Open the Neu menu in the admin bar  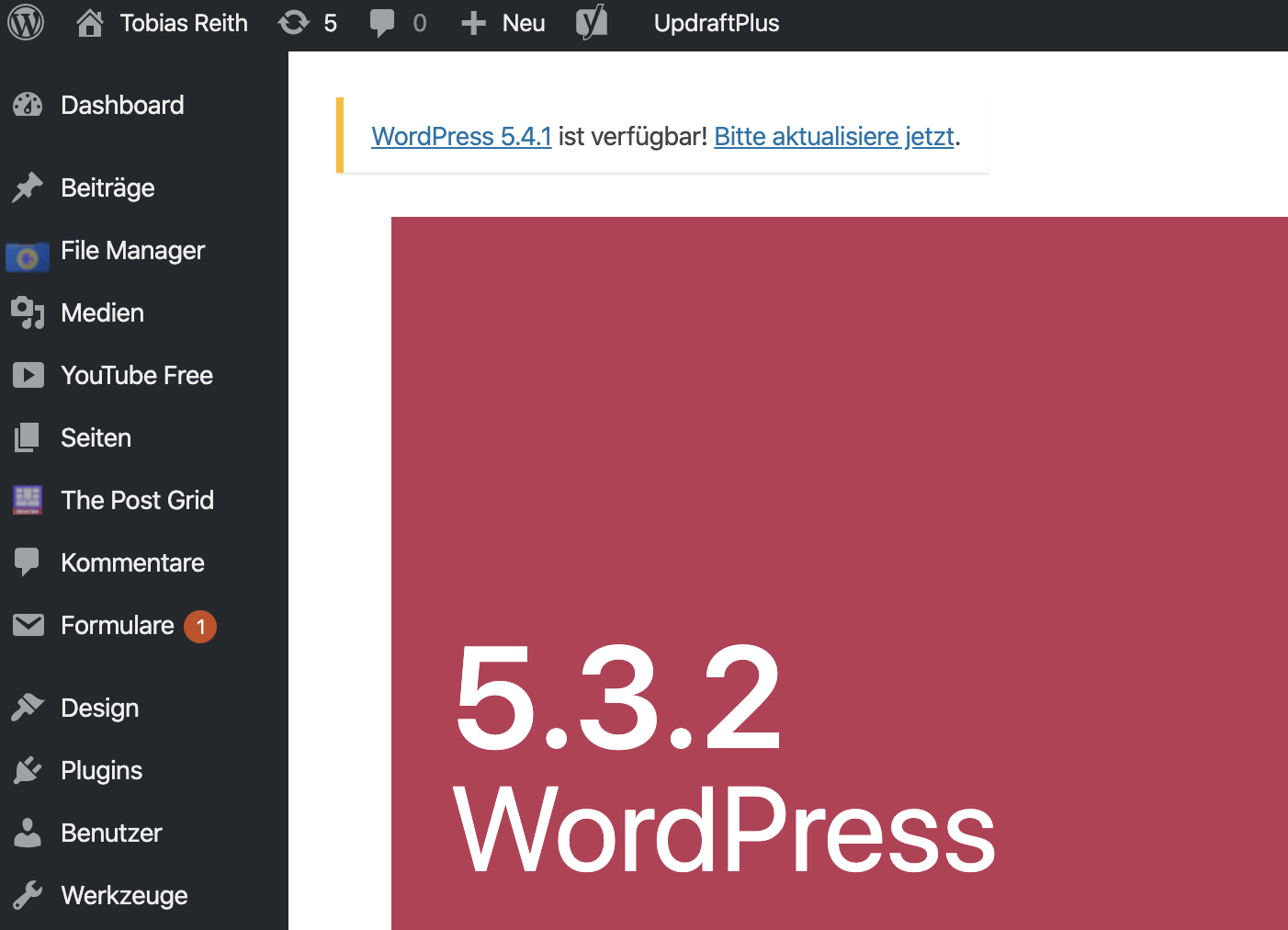tap(524, 23)
